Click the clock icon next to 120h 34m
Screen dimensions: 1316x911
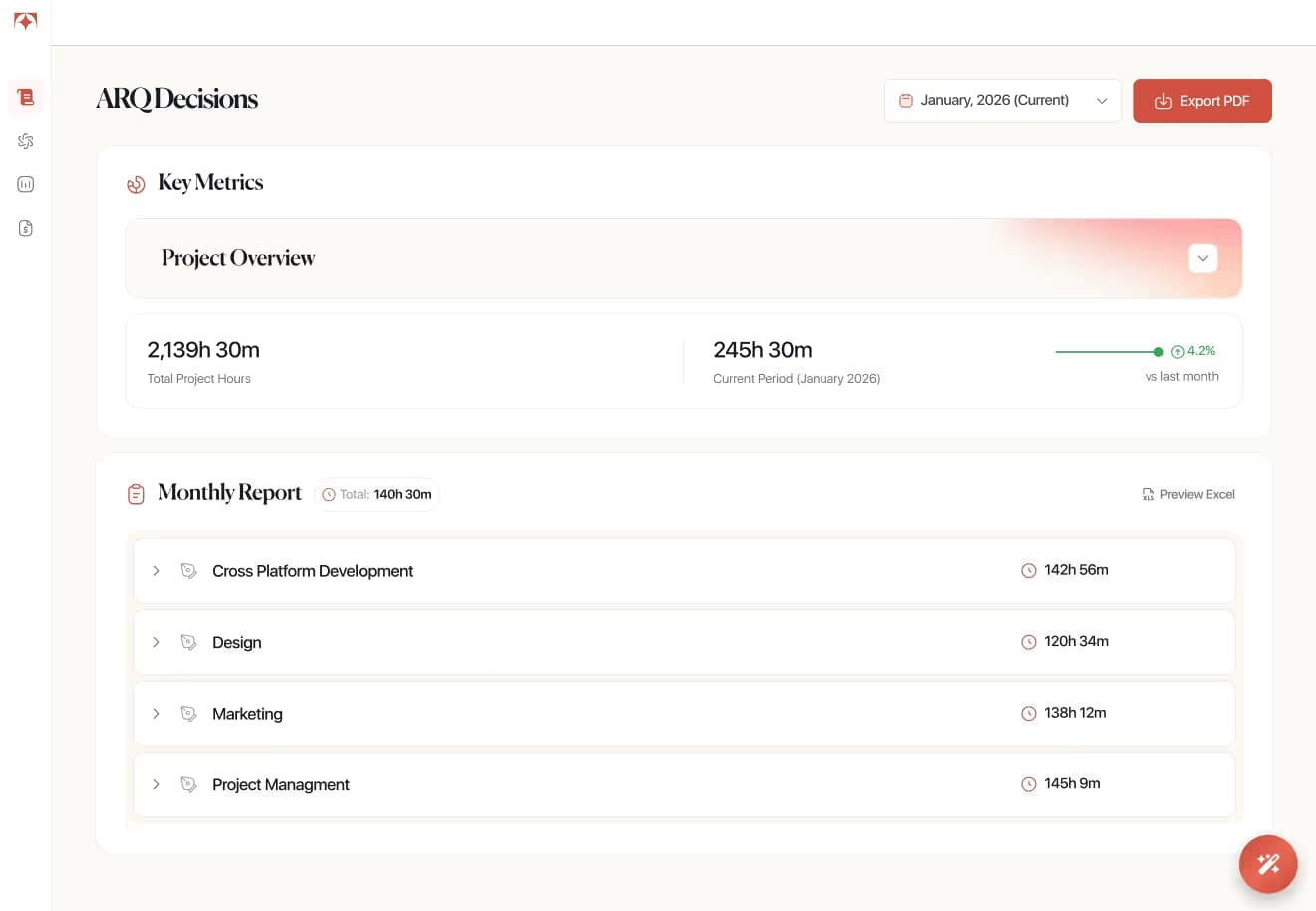1029,642
